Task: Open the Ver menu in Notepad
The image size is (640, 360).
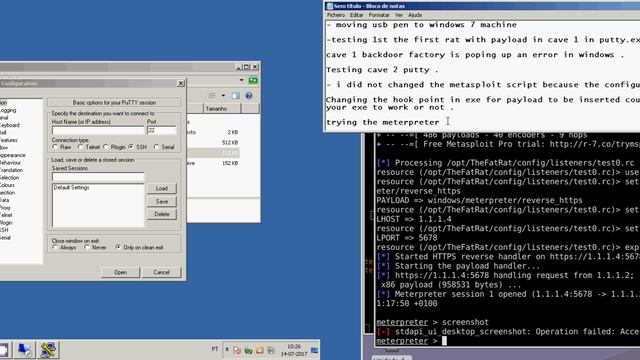Action: (x=399, y=15)
